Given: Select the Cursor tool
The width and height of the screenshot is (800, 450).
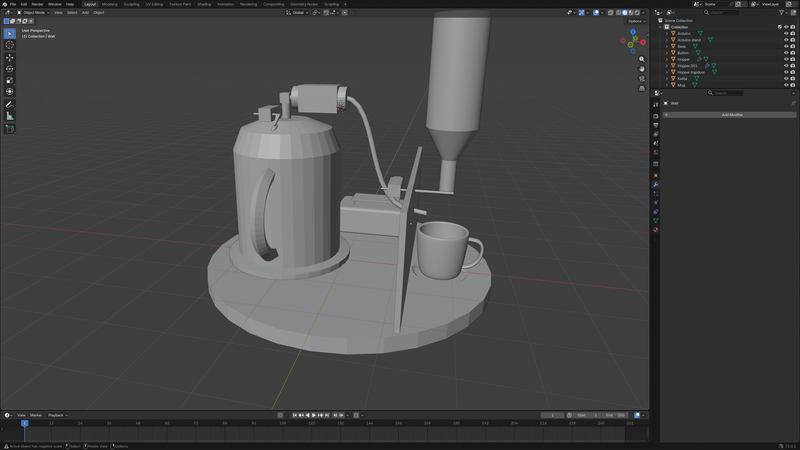Looking at the screenshot, I should [10, 45].
